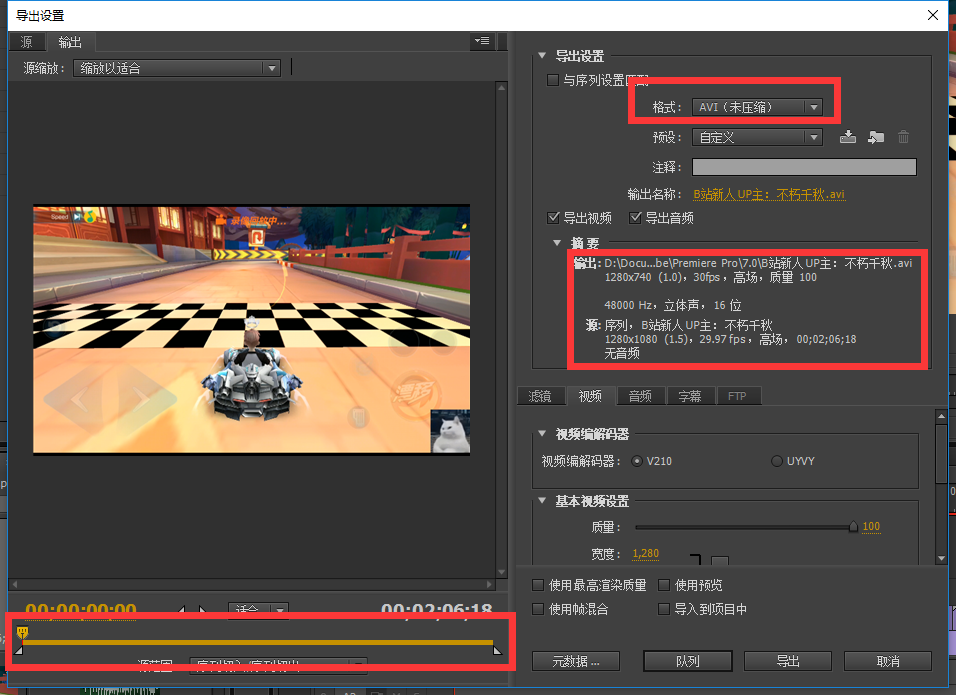Toggle Match Sequence Settings checkbox
The width and height of the screenshot is (956, 695).
pos(553,80)
